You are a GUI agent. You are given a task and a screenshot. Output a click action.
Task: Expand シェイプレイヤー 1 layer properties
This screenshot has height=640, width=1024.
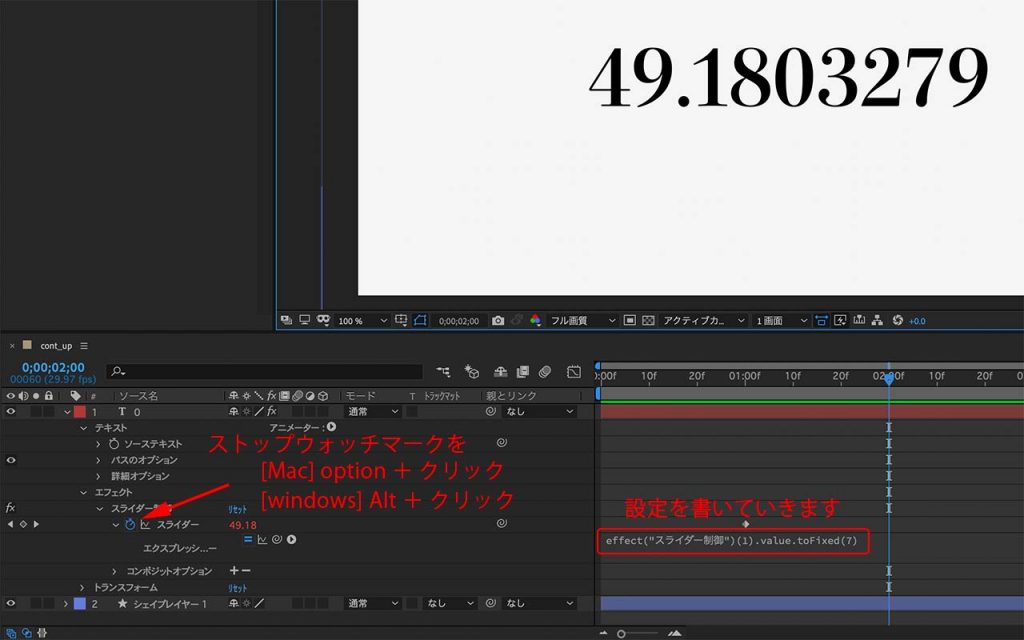pyautogui.click(x=65, y=603)
